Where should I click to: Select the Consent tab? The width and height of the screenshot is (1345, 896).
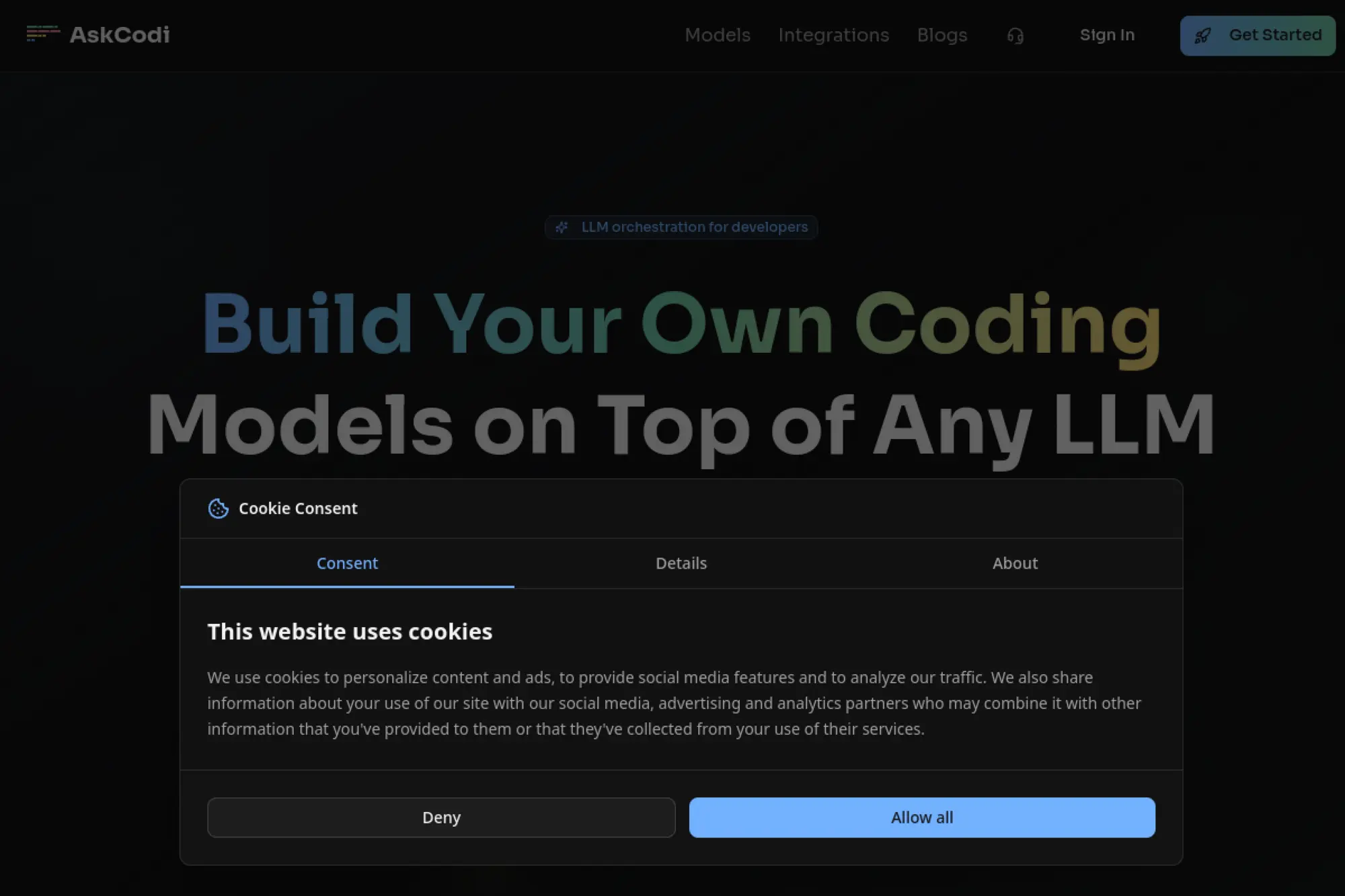tap(347, 563)
